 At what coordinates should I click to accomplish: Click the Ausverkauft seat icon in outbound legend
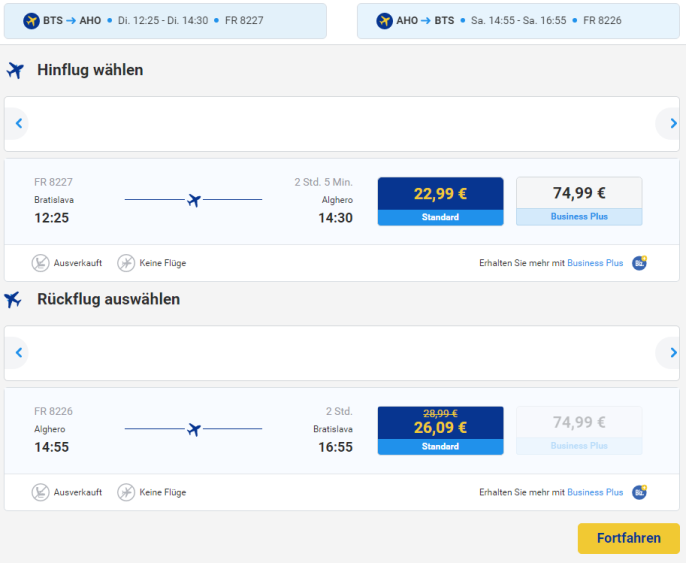point(40,263)
